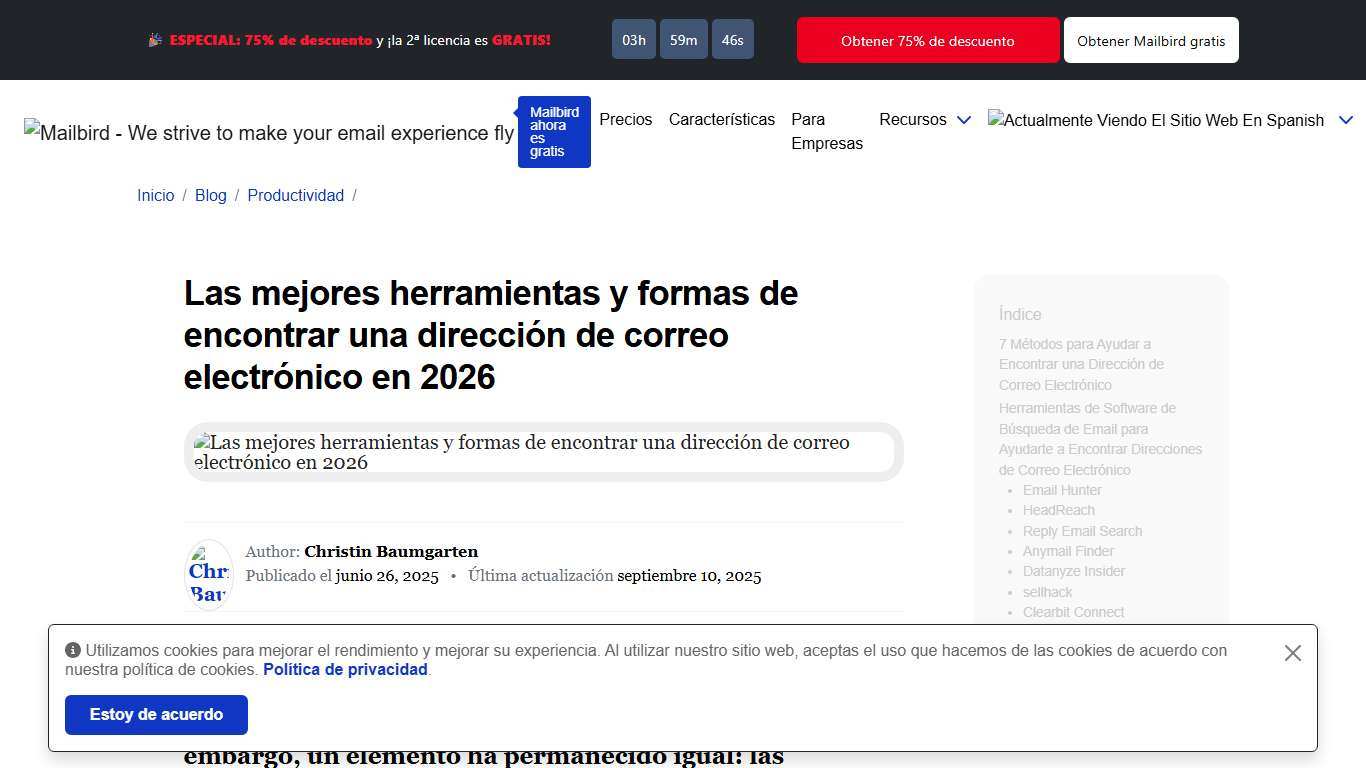Jump to sellhack in the index
The height and width of the screenshot is (768, 1366).
coord(1047,592)
